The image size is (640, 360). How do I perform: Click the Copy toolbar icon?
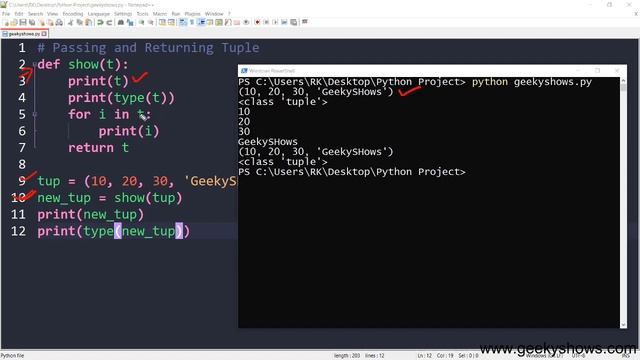[80, 22]
